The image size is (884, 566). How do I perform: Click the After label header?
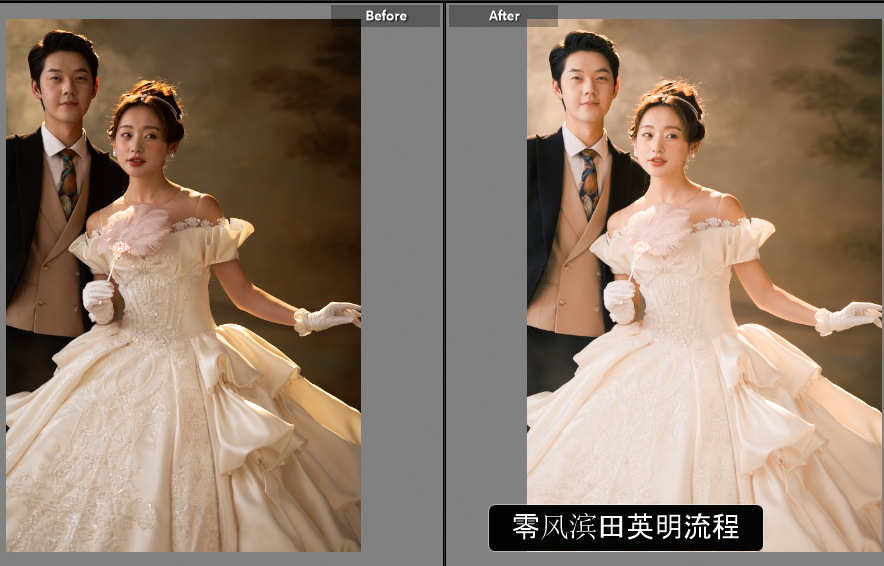pyautogui.click(x=504, y=16)
